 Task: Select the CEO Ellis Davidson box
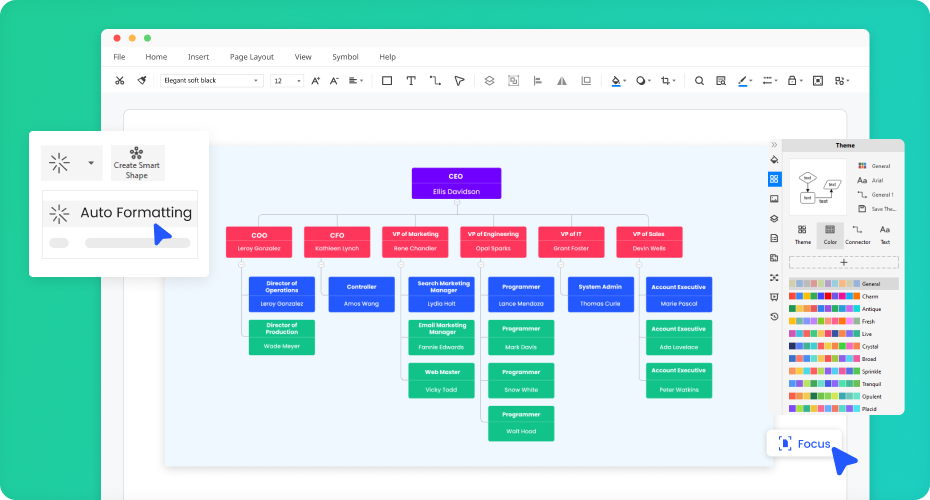pyautogui.click(x=456, y=183)
